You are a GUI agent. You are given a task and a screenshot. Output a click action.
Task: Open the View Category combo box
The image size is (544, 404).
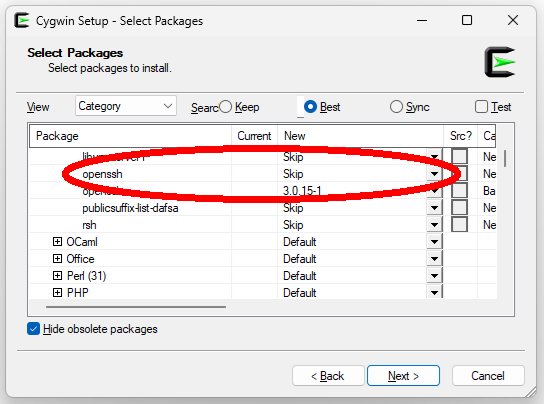126,106
